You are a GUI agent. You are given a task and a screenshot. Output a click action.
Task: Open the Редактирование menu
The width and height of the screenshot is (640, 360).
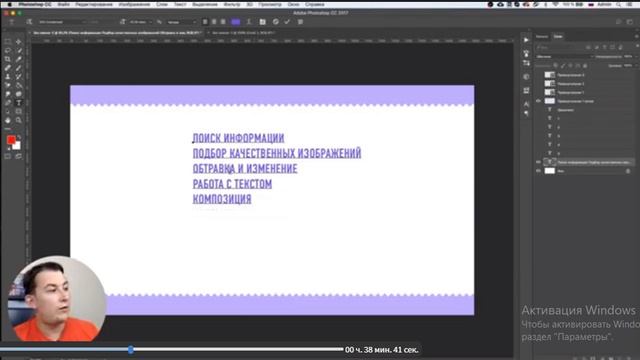94,4
